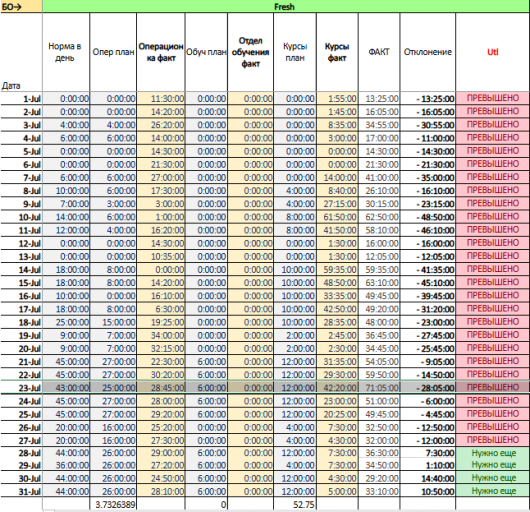Screen dimensions: 530x512
Task: Select Норма в день 14:00:00 on 10-Jul
Action: [x=66, y=217]
